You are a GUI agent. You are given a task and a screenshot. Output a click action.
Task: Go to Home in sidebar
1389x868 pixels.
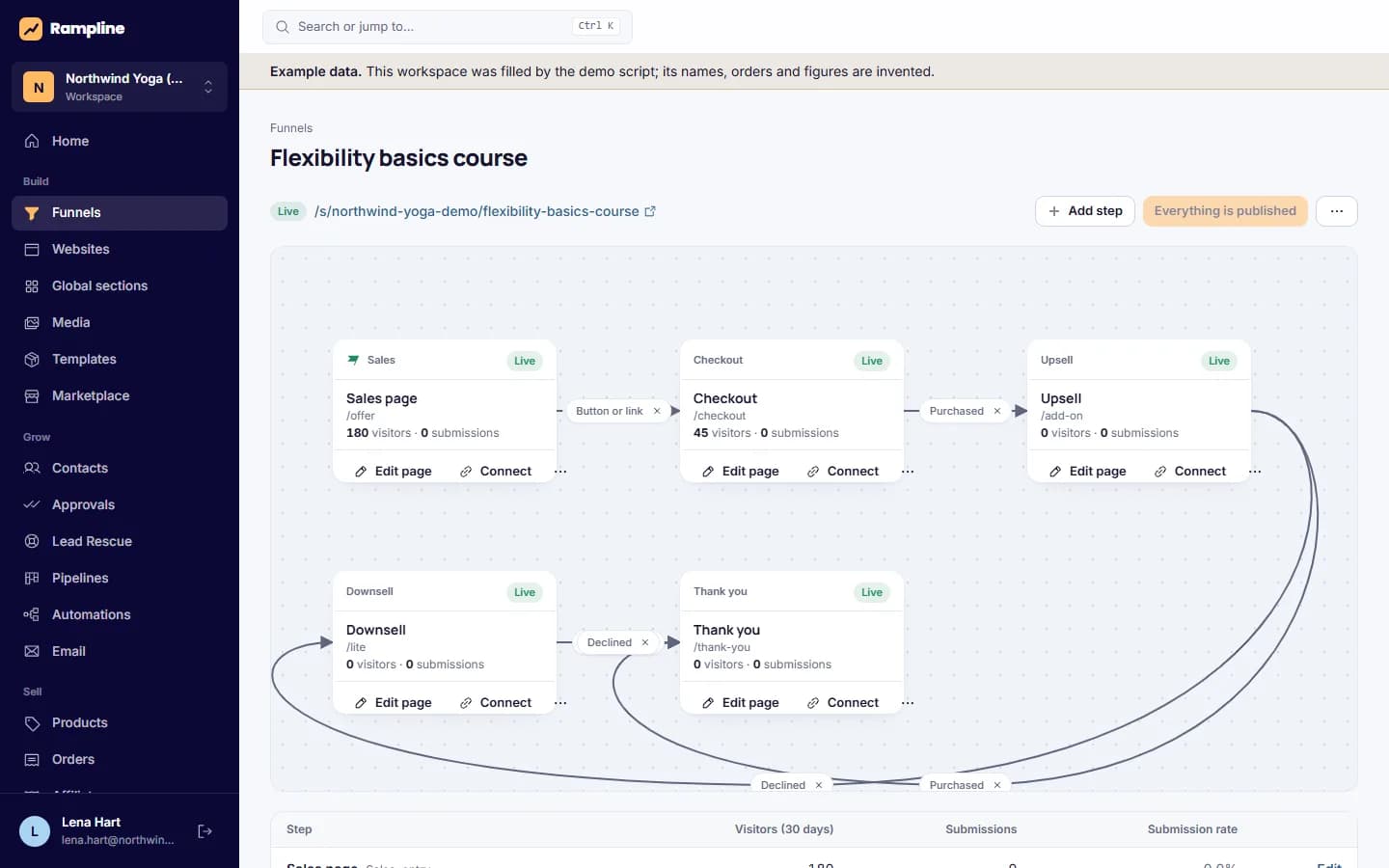pos(120,141)
